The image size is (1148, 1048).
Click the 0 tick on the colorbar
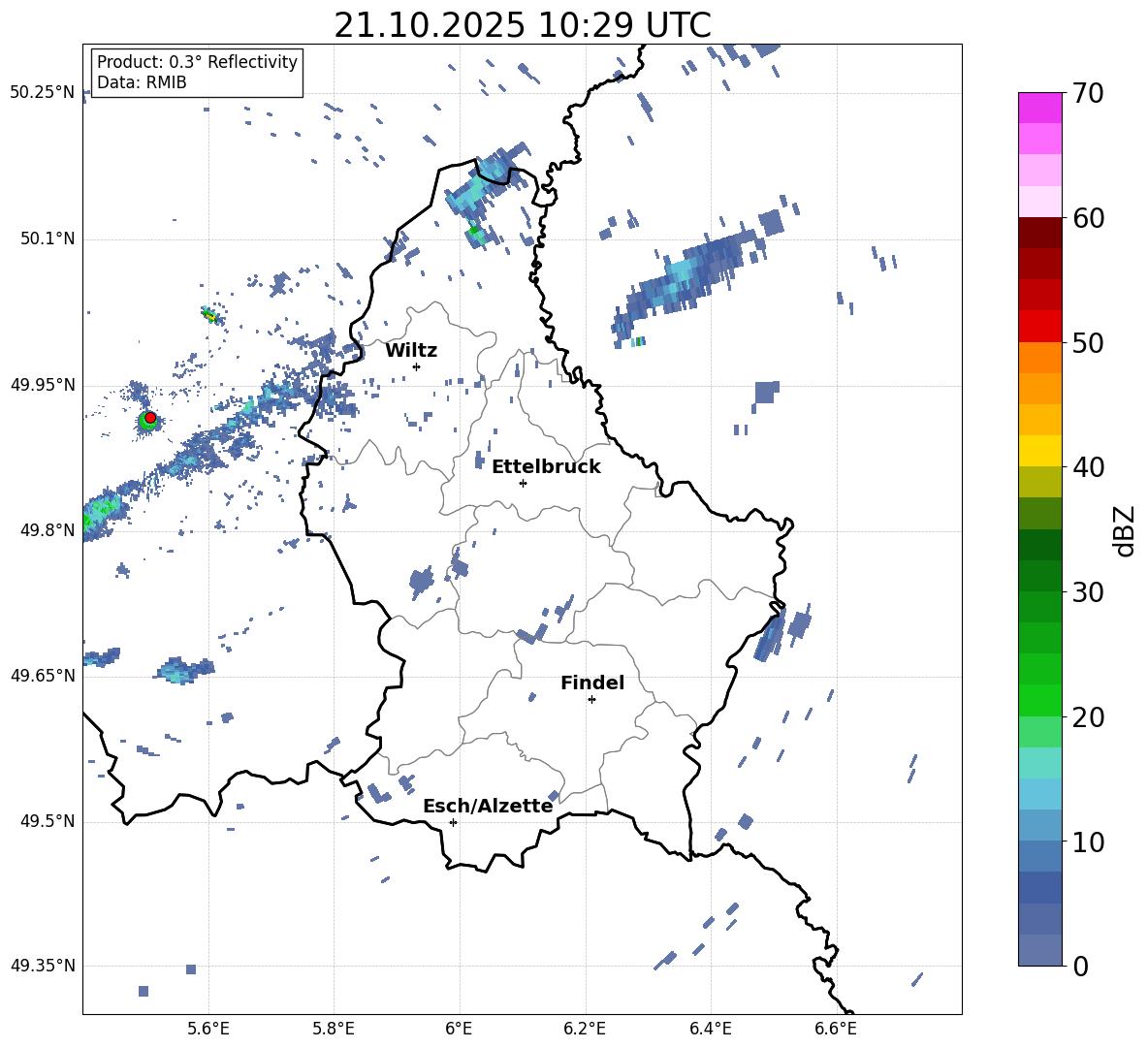click(1080, 966)
